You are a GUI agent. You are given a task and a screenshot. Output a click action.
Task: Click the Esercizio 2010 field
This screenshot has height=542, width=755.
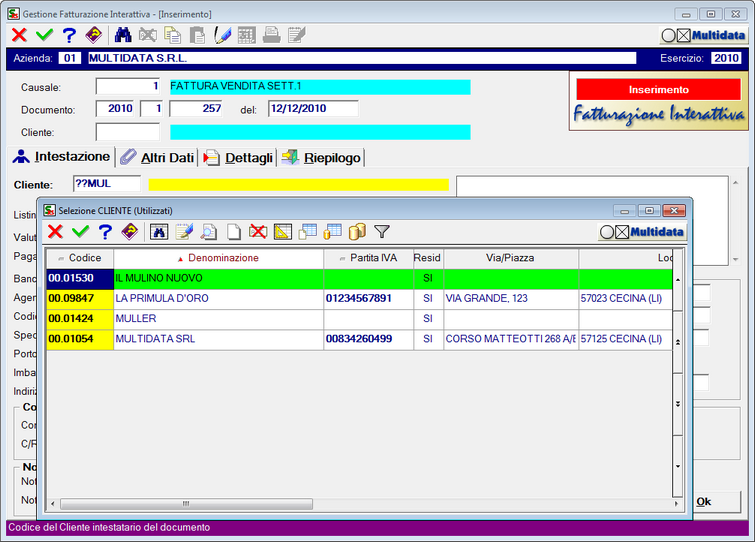(x=726, y=58)
